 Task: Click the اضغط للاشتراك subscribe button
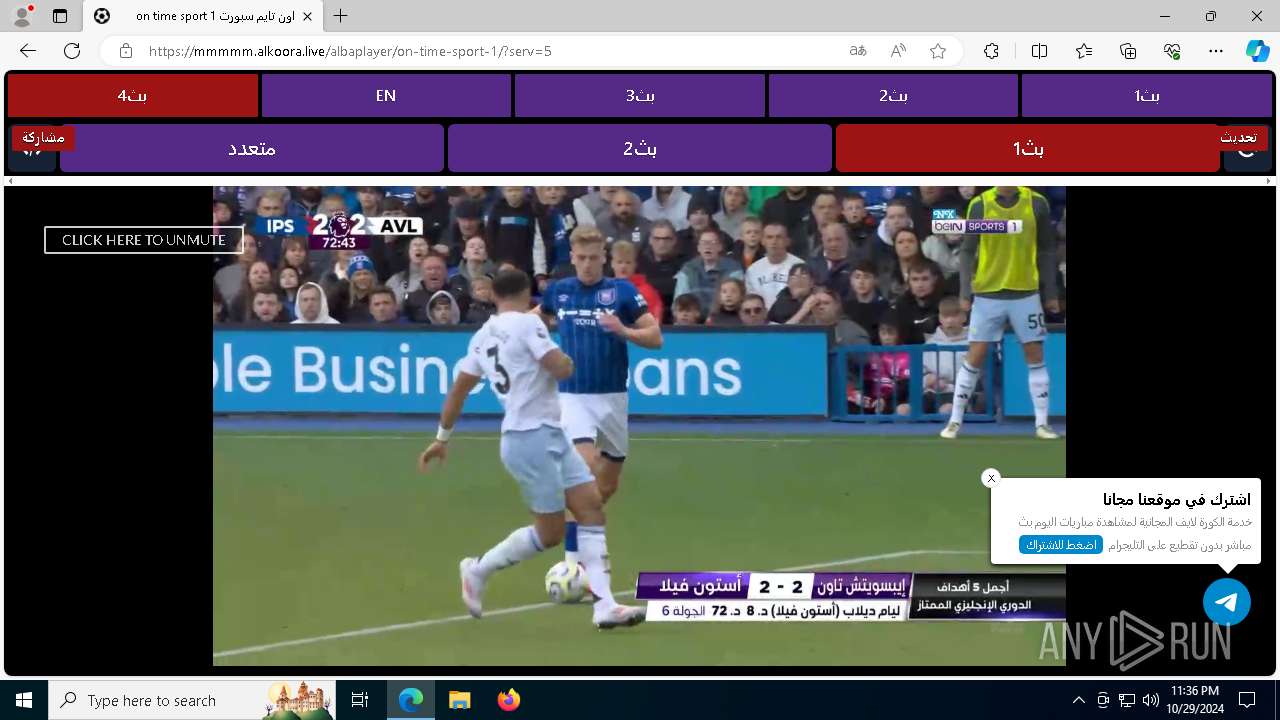coord(1060,545)
